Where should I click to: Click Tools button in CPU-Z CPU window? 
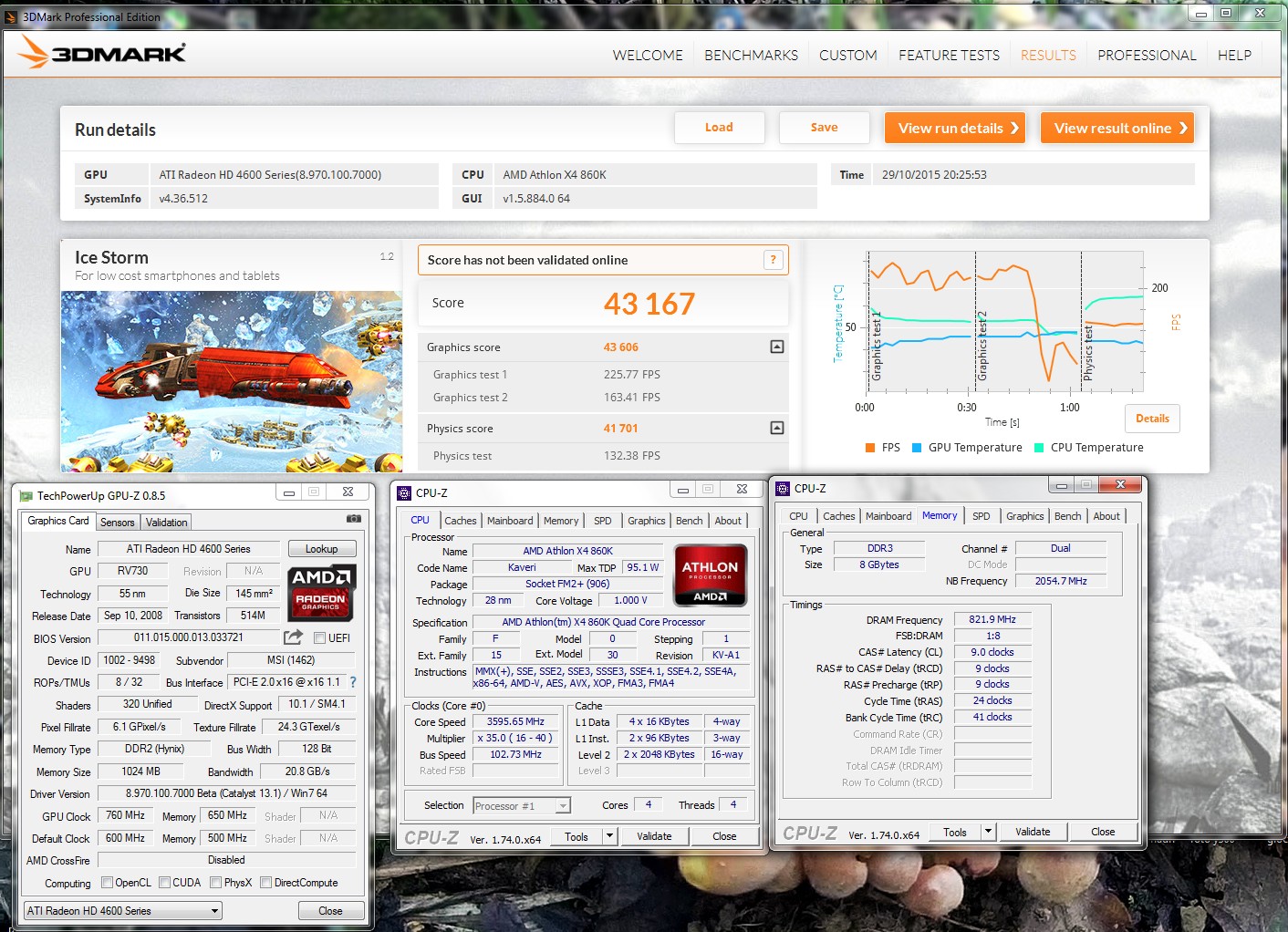tap(576, 836)
